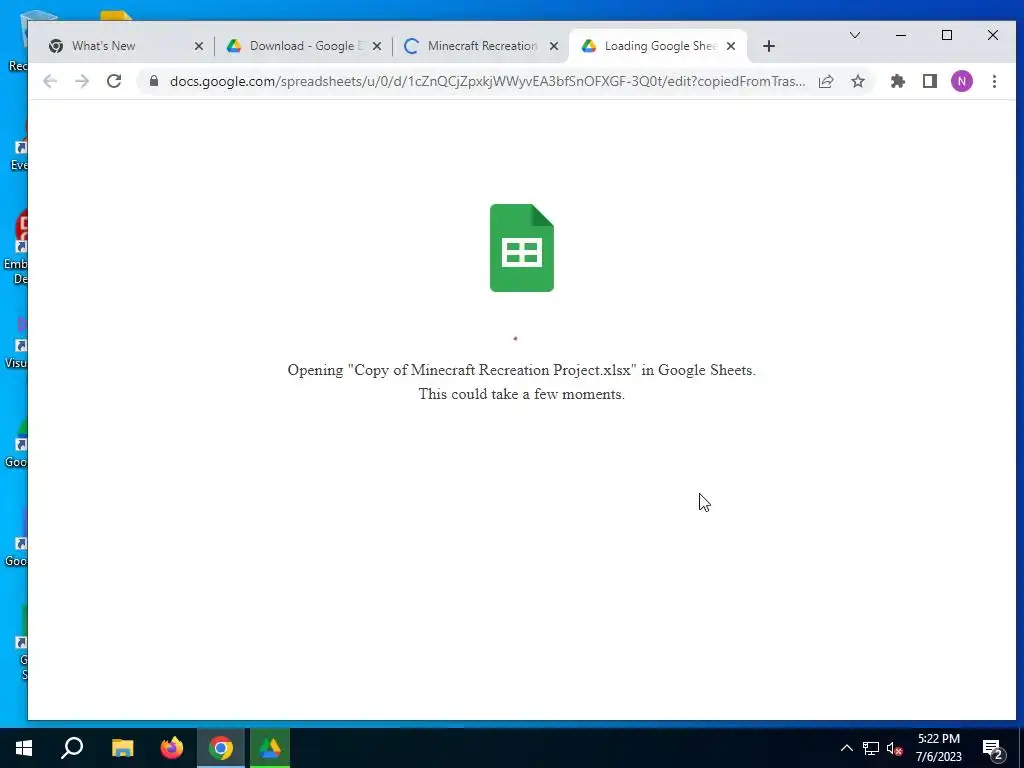Viewport: 1024px width, 768px height.
Task: Open a new browser tab
Action: [769, 46]
